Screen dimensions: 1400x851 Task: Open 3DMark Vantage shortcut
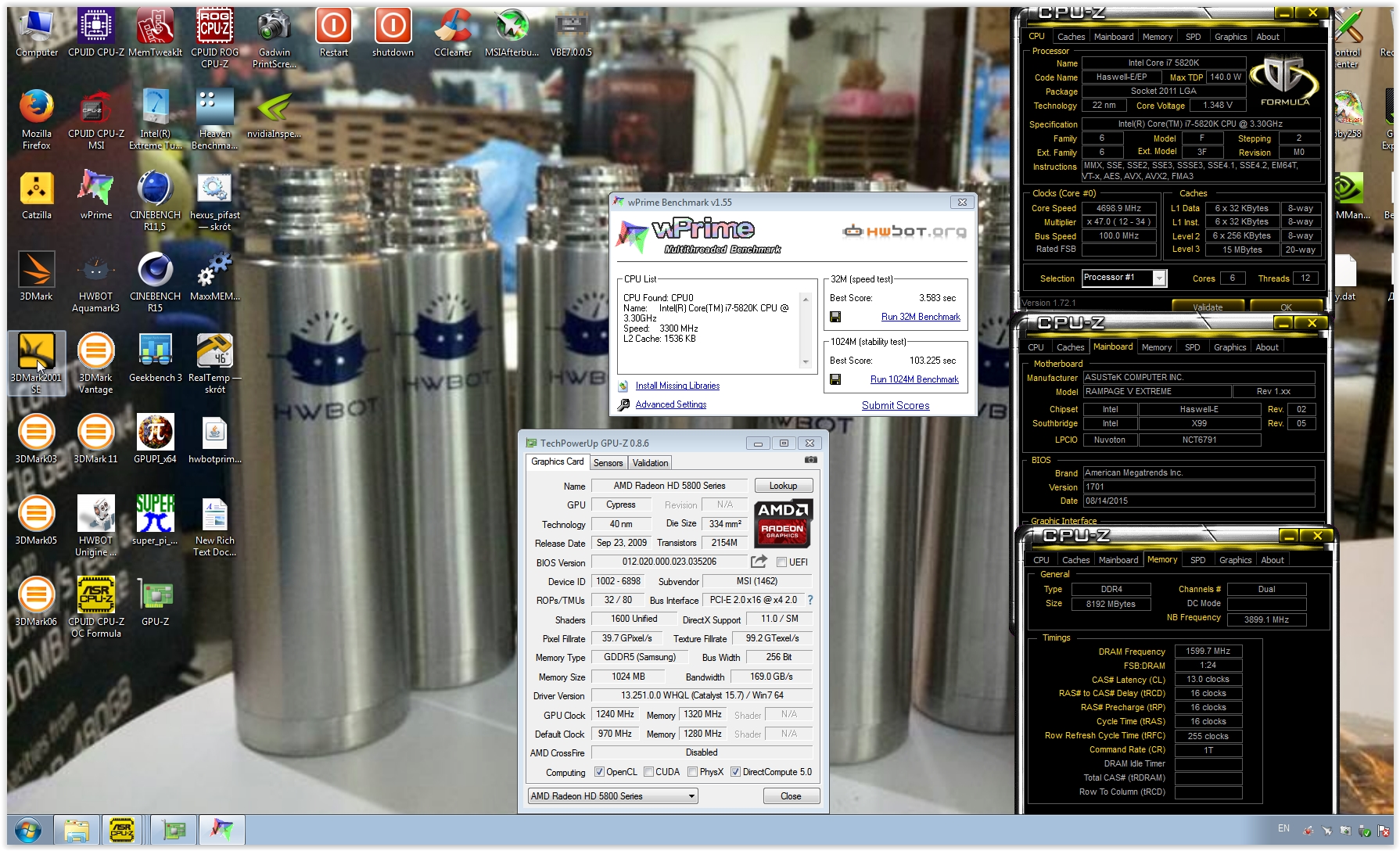(95, 364)
